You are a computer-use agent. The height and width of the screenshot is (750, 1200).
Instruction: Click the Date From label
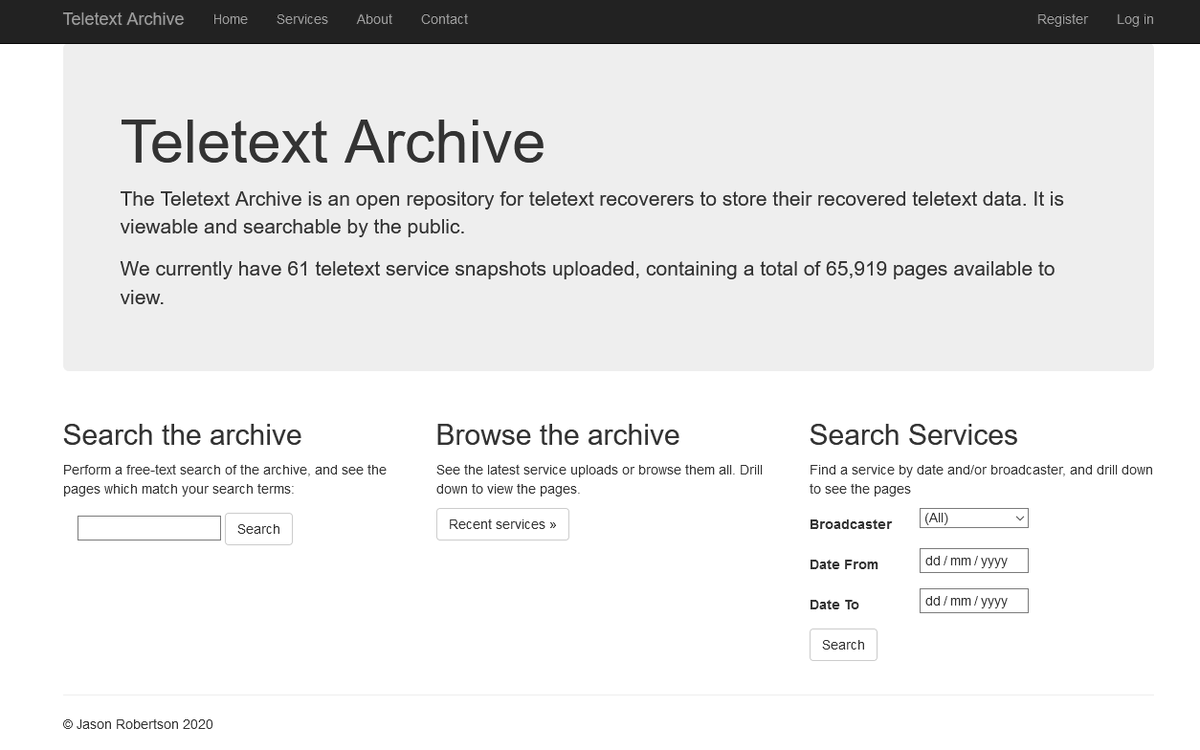point(844,564)
